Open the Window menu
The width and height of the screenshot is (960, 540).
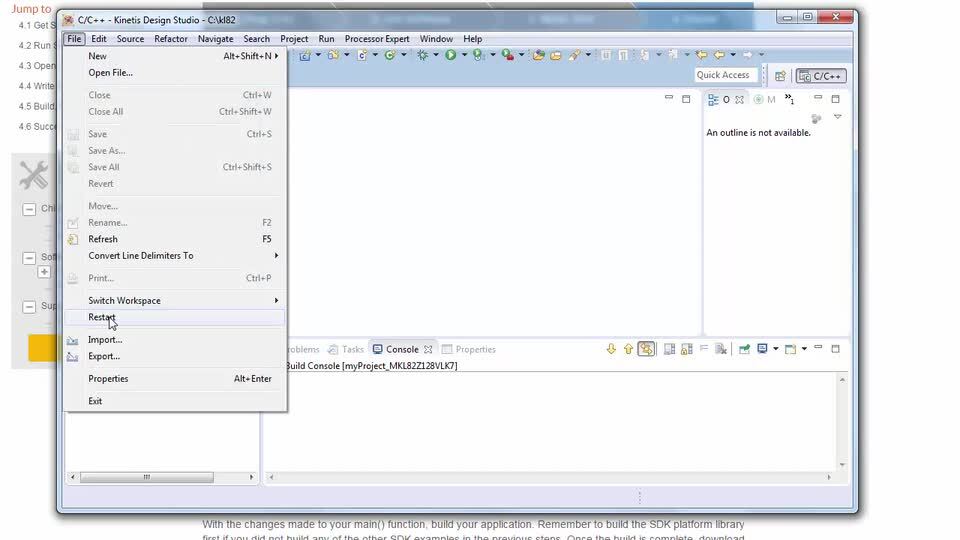point(436,39)
